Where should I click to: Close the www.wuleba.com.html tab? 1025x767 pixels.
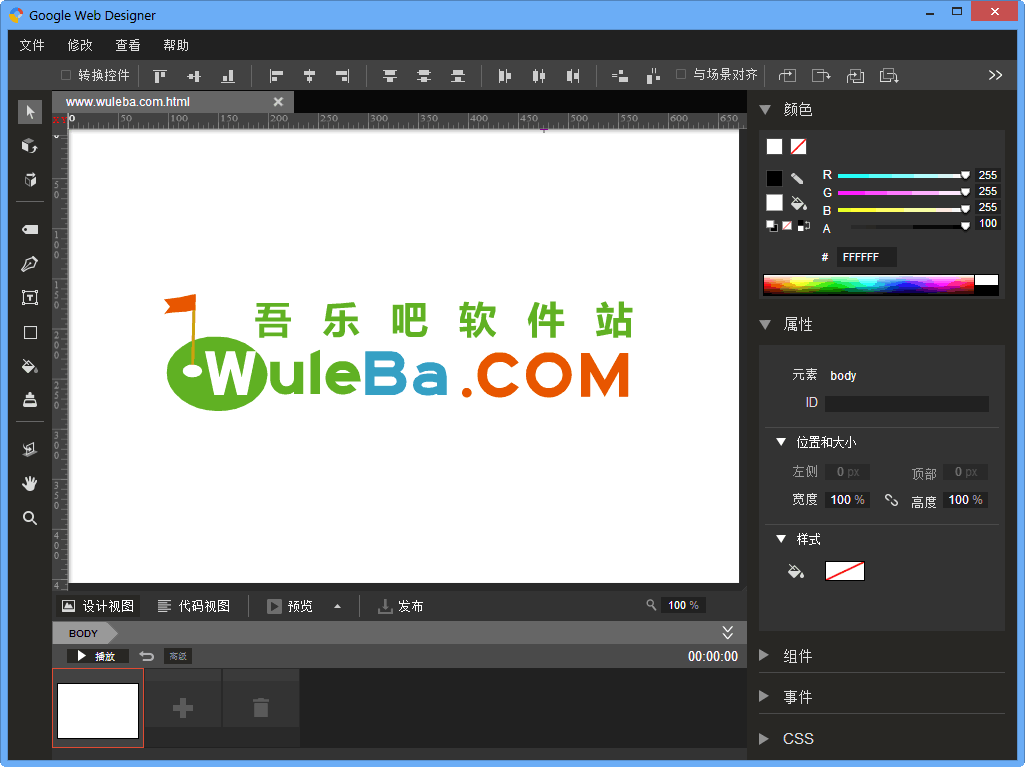278,101
